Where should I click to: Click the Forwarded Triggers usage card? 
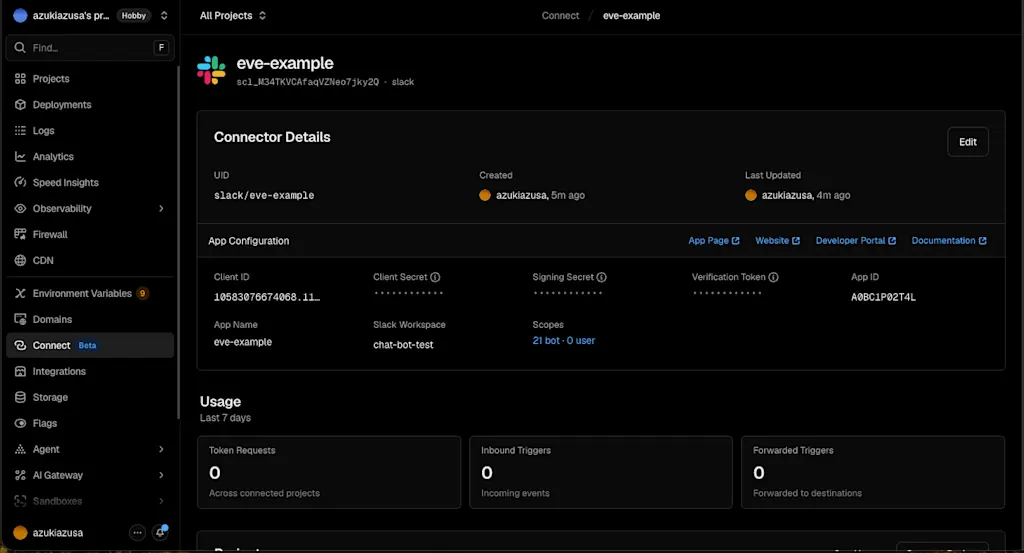click(872, 472)
